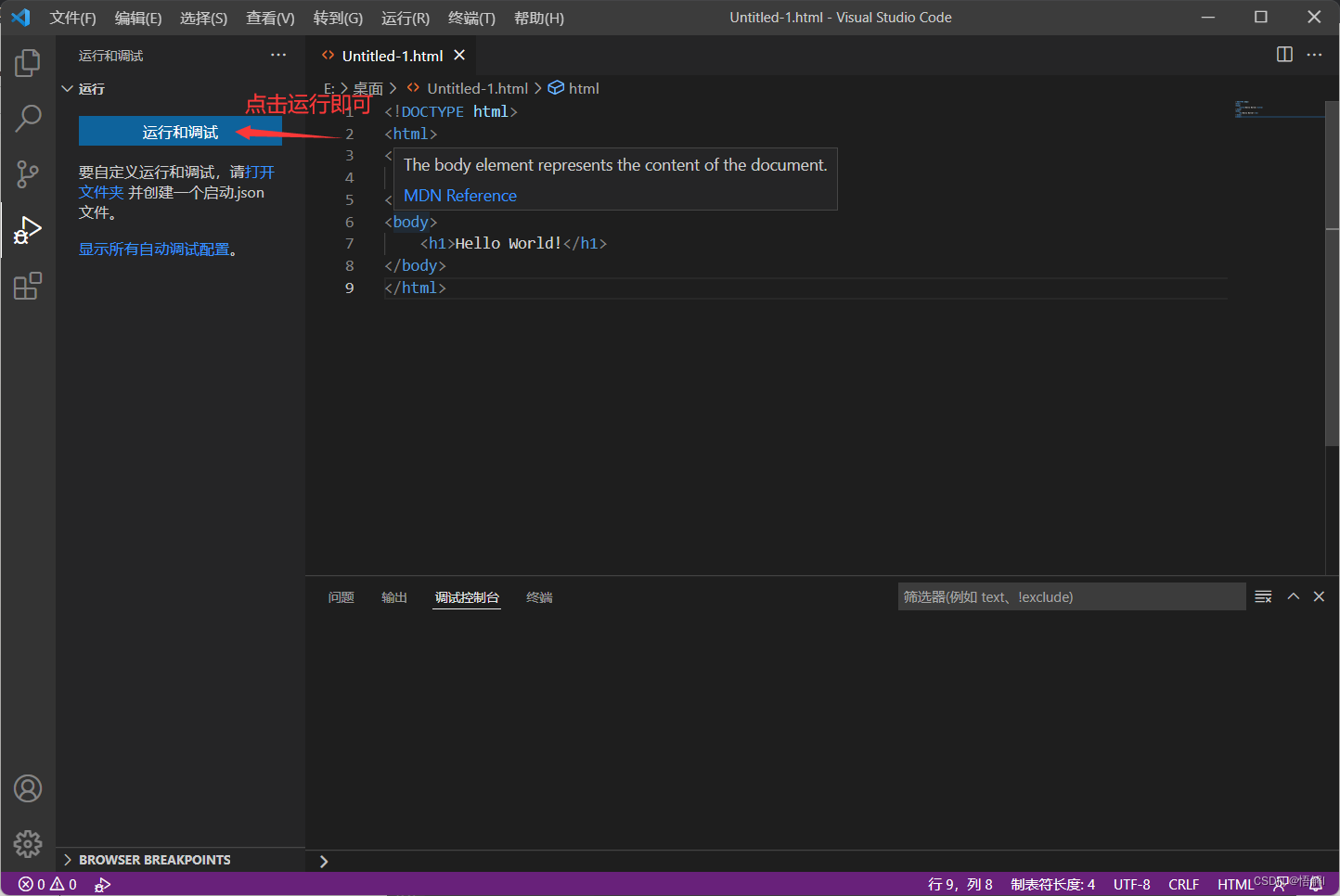This screenshot has height=896, width=1340.
Task: Open the 文件(F) menu
Action: pos(72,18)
